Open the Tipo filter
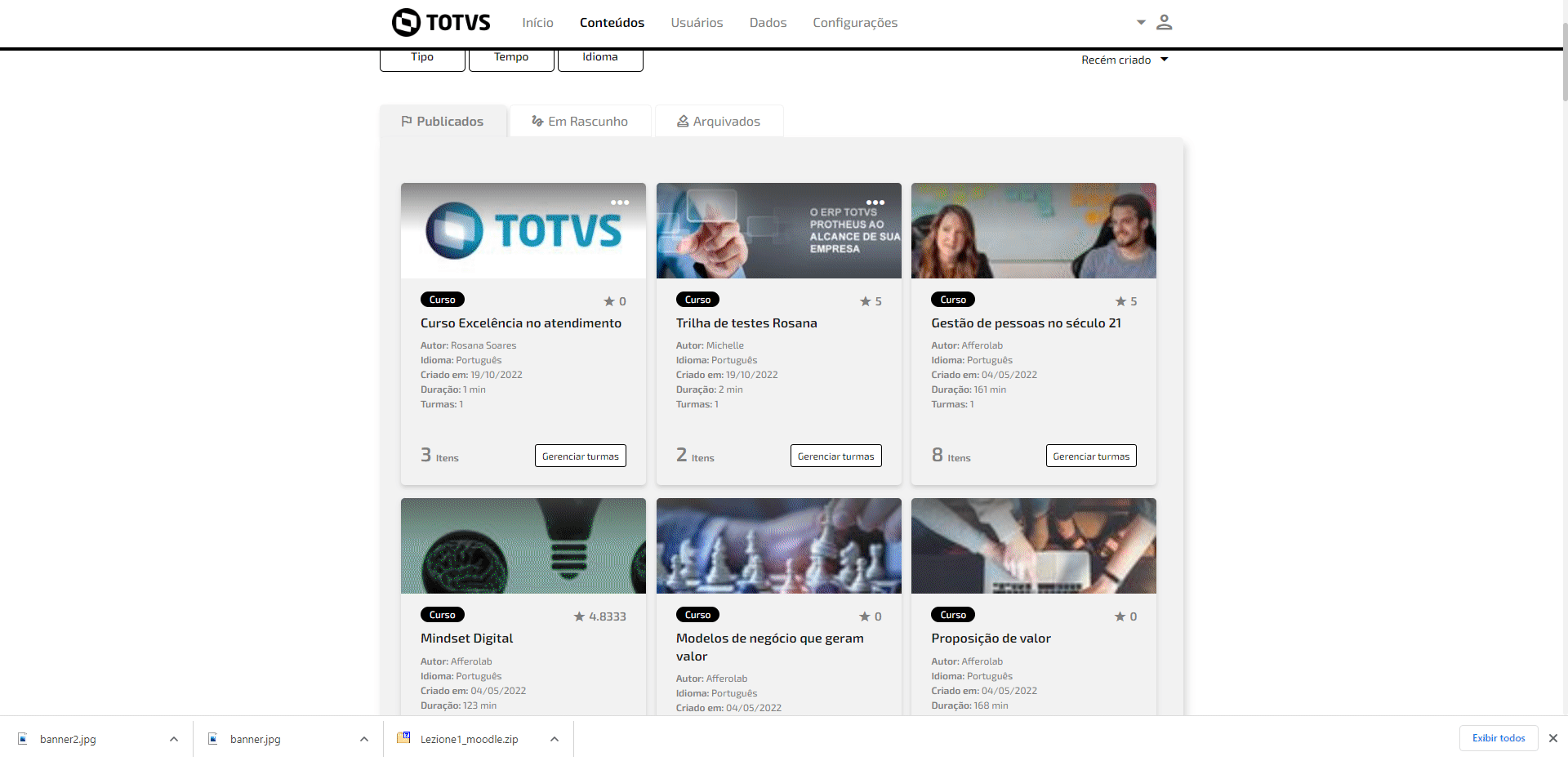Screen dimensions: 1568x761 click(422, 60)
